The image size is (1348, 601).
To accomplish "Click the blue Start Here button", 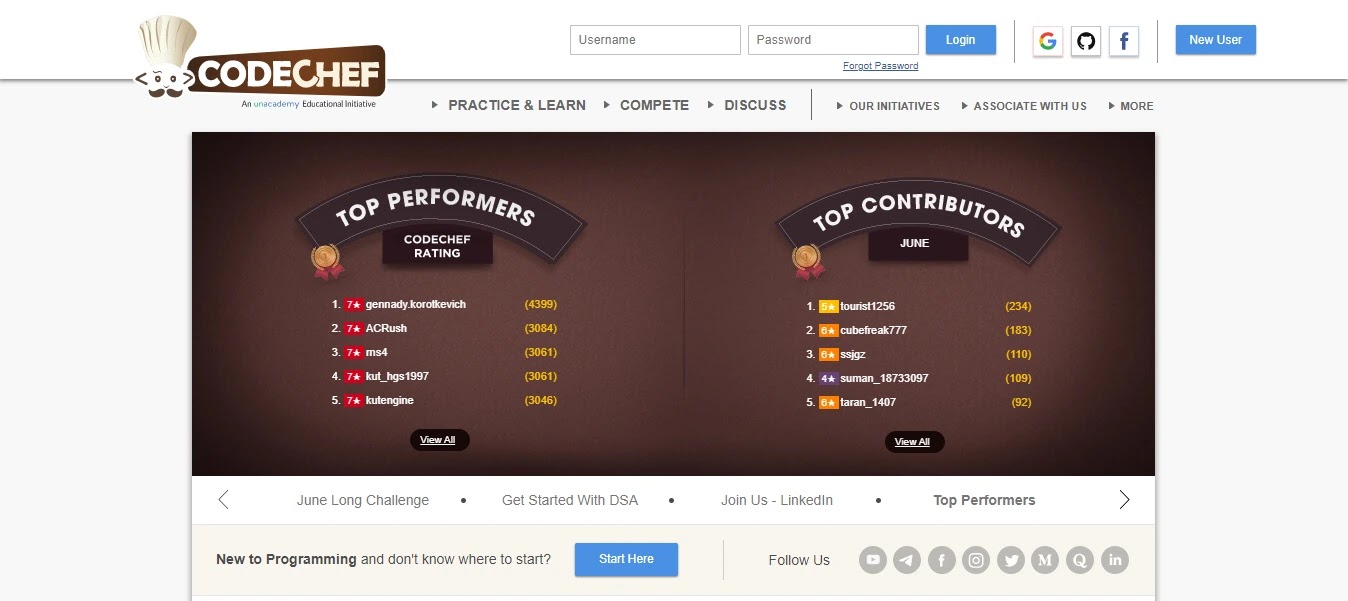I will coord(626,560).
